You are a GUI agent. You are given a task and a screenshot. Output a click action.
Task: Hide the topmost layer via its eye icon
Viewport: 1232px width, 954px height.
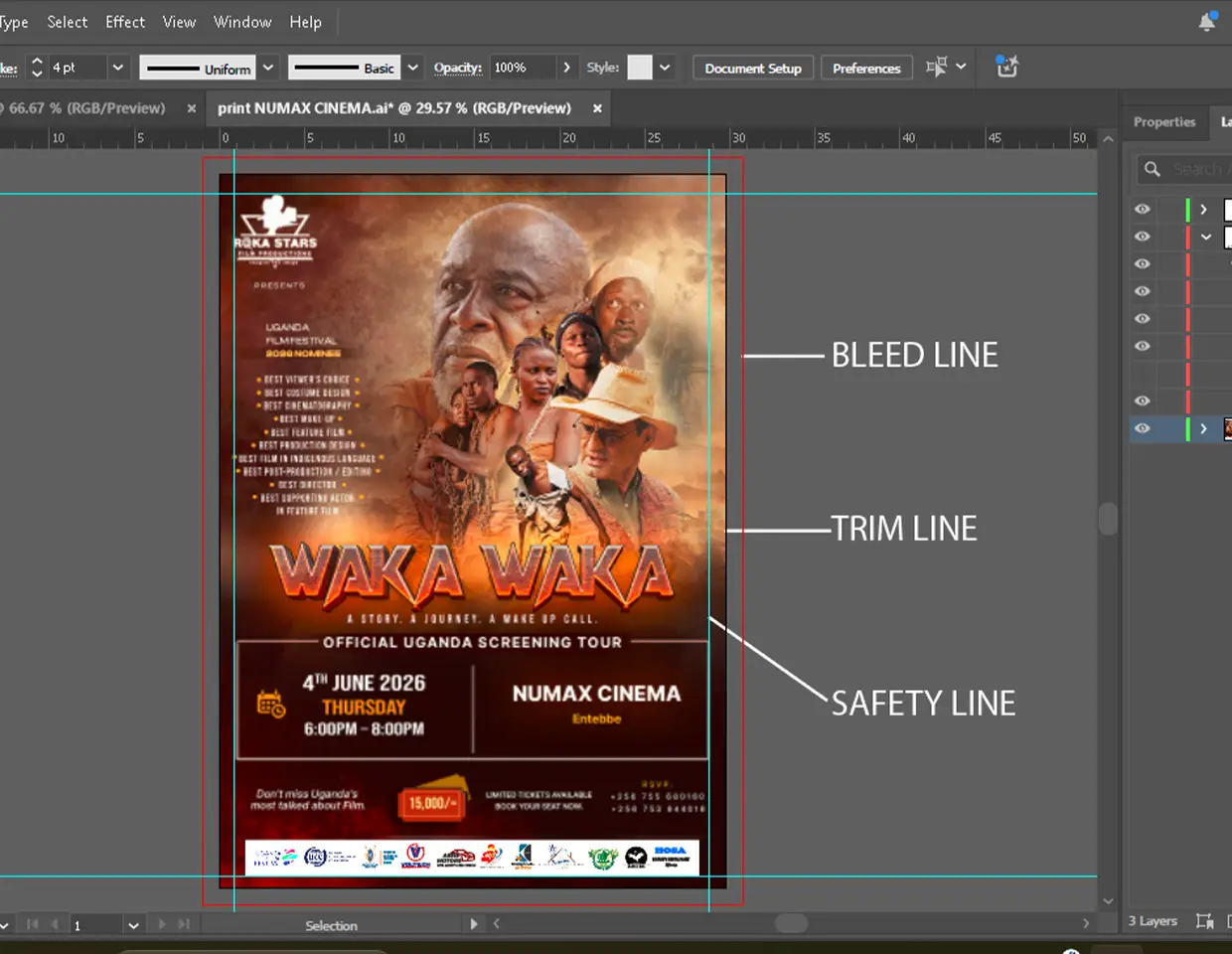1143,210
